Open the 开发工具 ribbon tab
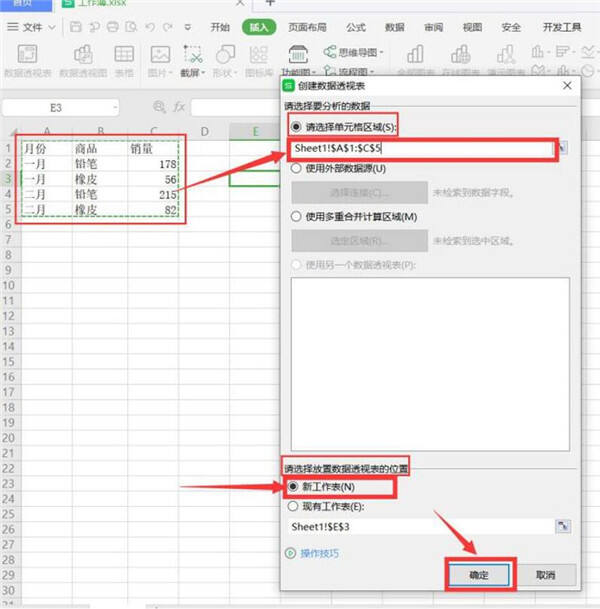 562,27
